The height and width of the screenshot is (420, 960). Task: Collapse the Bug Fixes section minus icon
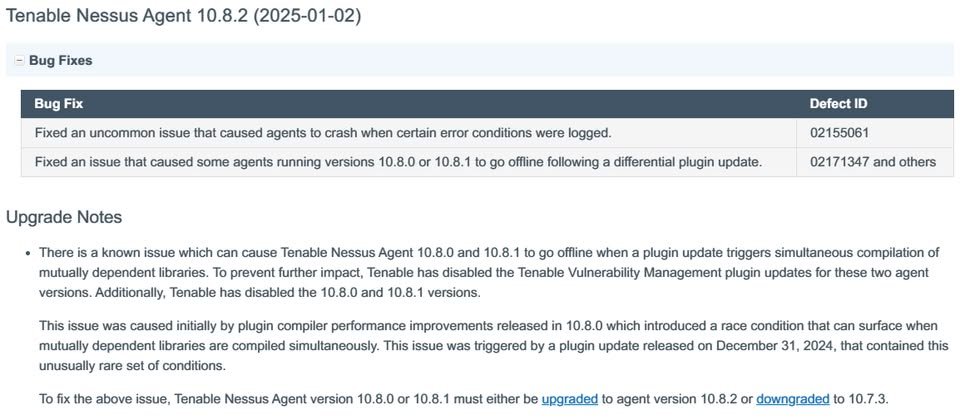point(19,61)
